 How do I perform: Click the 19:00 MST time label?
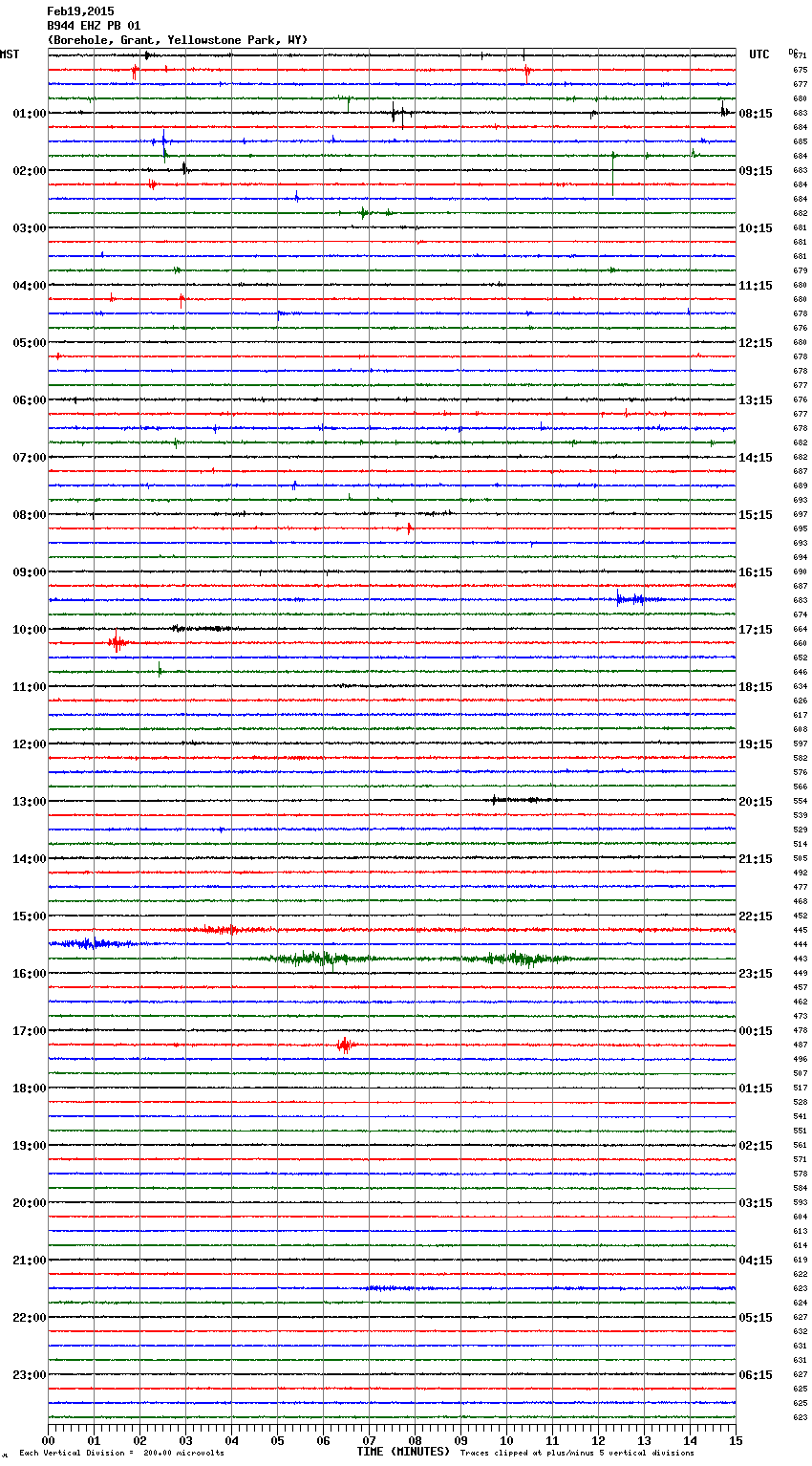point(30,1146)
